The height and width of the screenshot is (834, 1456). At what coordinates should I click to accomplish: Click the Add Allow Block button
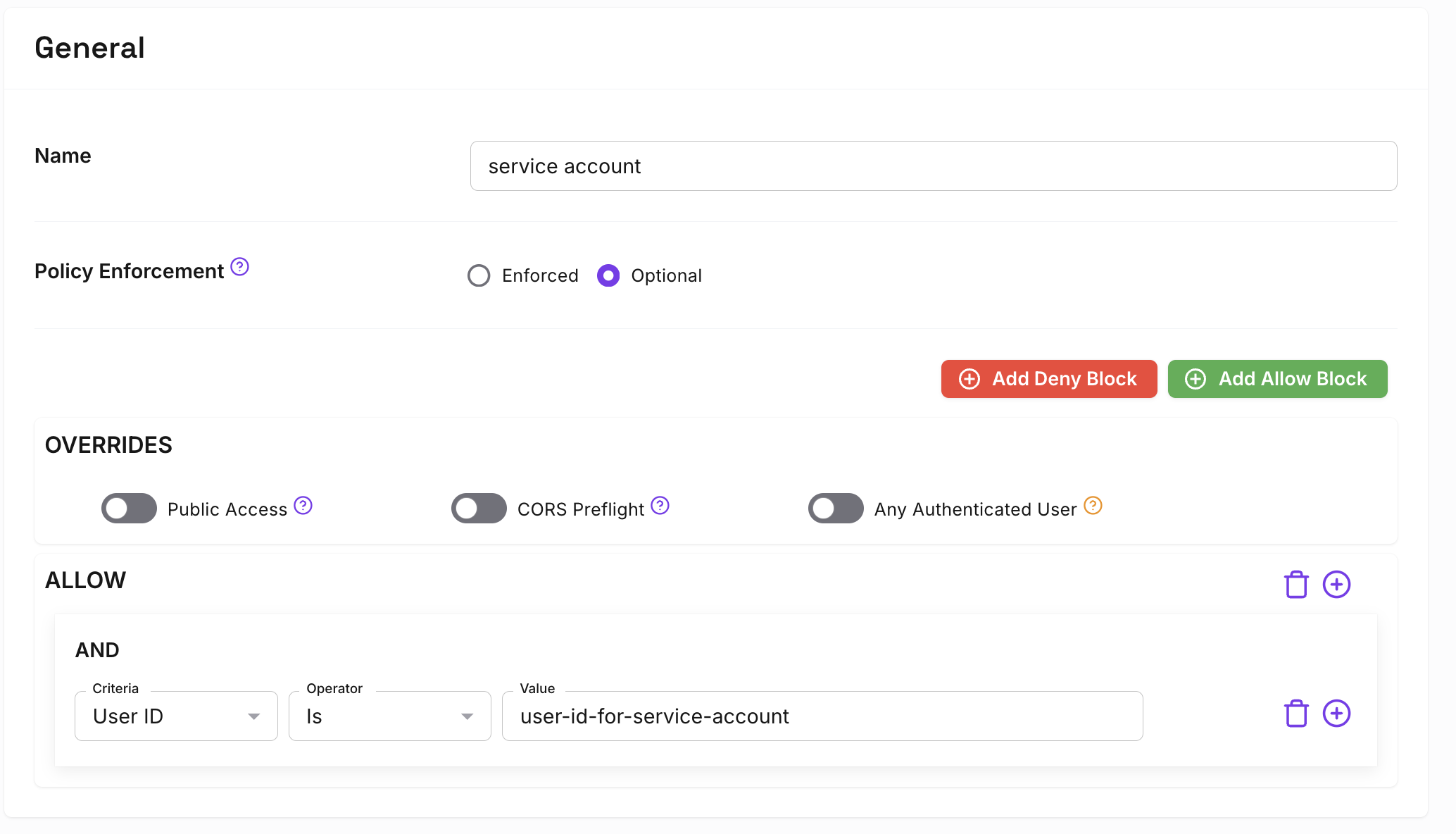coord(1277,378)
